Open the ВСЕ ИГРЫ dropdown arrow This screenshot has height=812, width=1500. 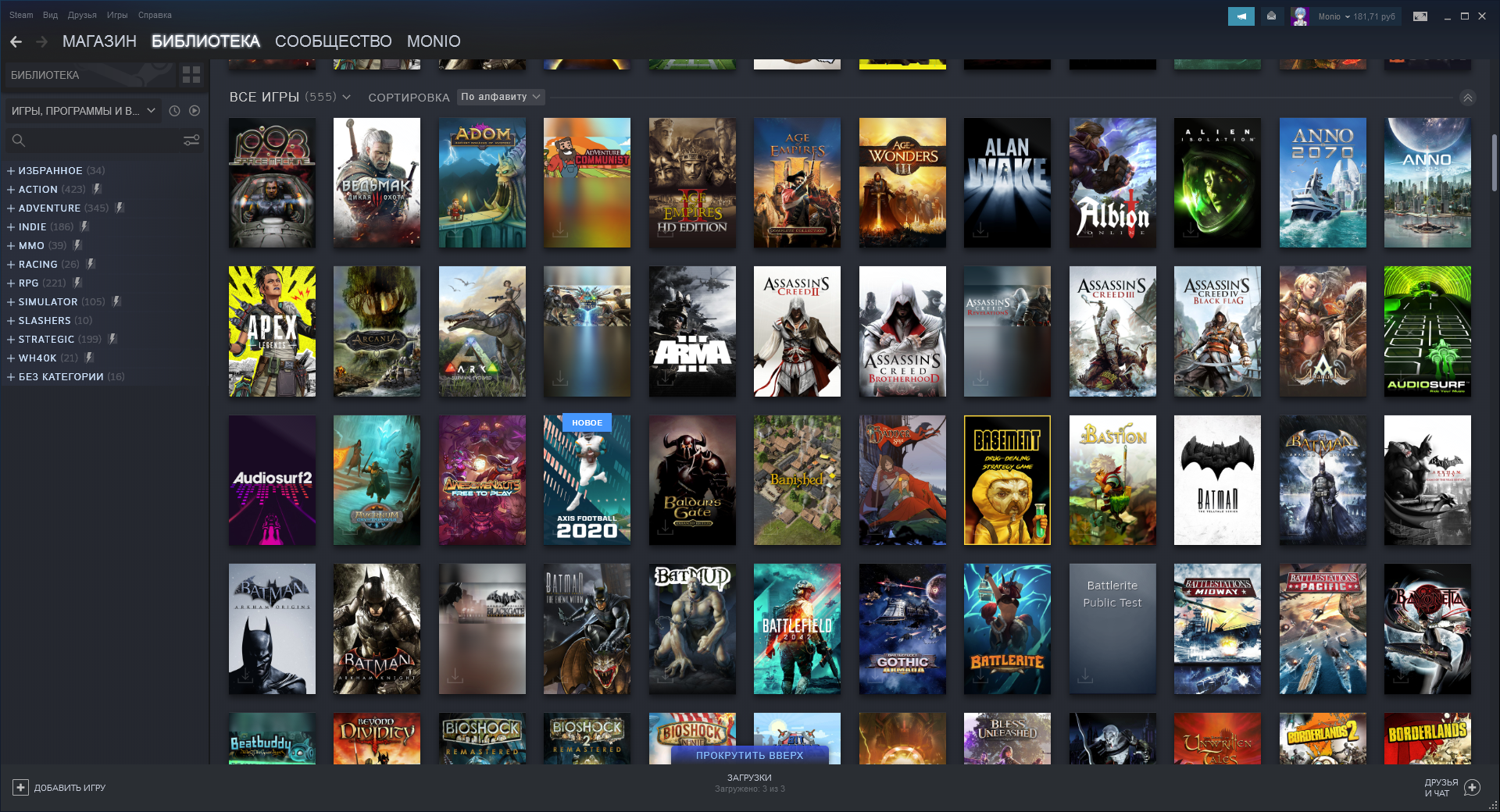coord(347,98)
